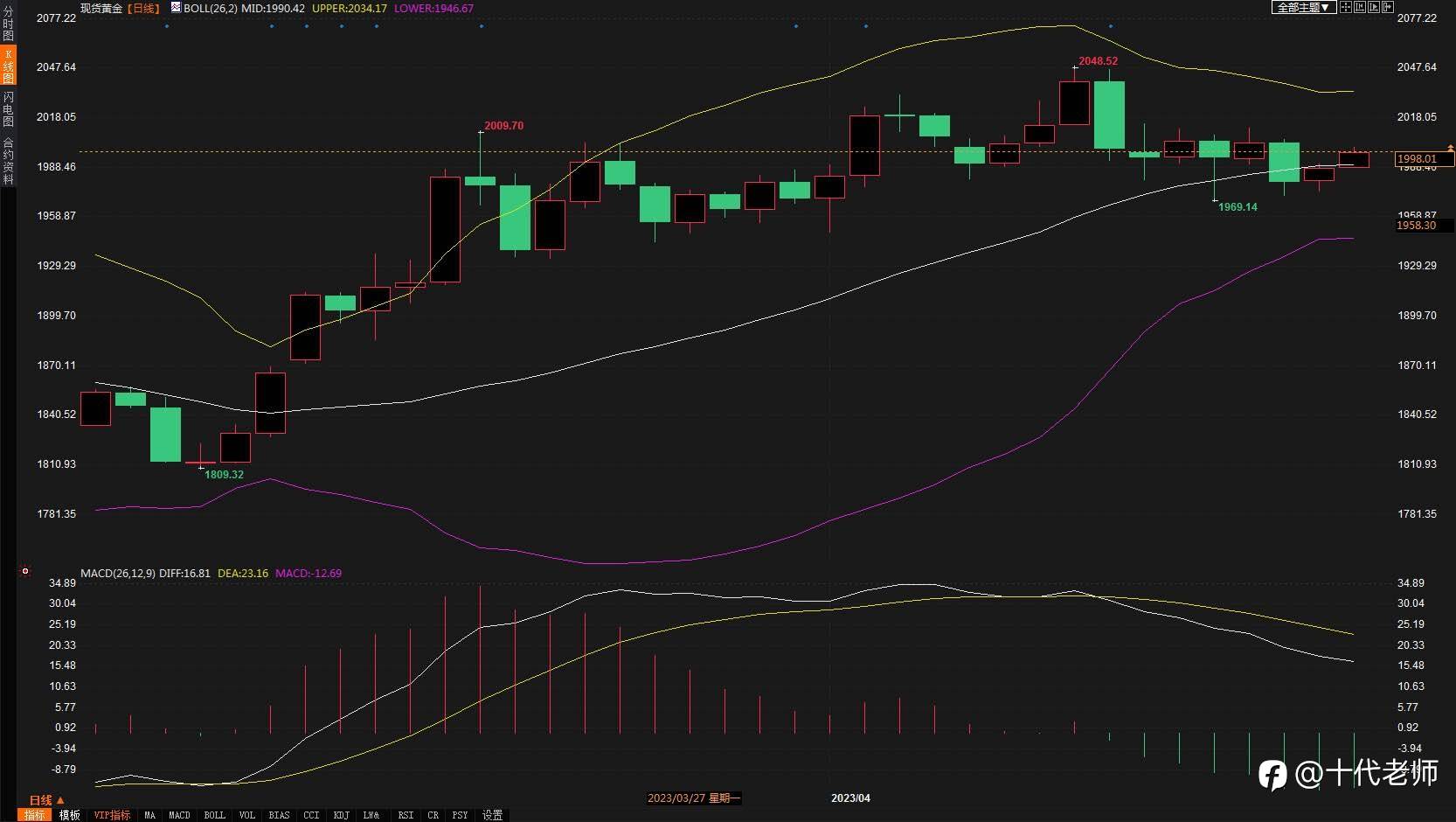Click the 2023/03/27 星期一 date marker
The image size is (1456, 822).
[694, 798]
